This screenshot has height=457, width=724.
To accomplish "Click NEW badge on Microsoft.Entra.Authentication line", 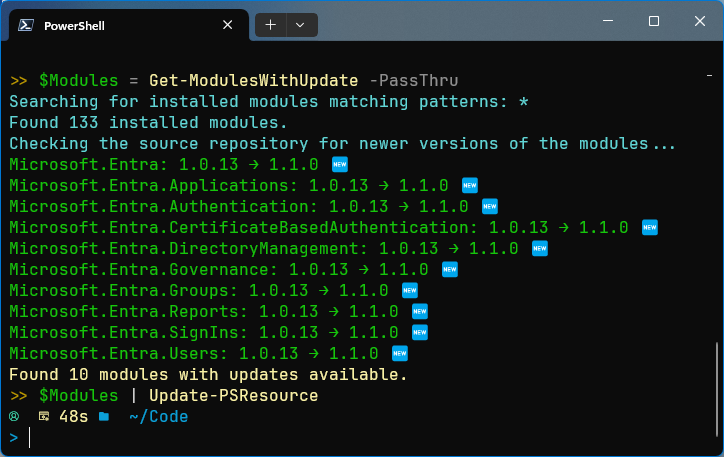I will (489, 206).
